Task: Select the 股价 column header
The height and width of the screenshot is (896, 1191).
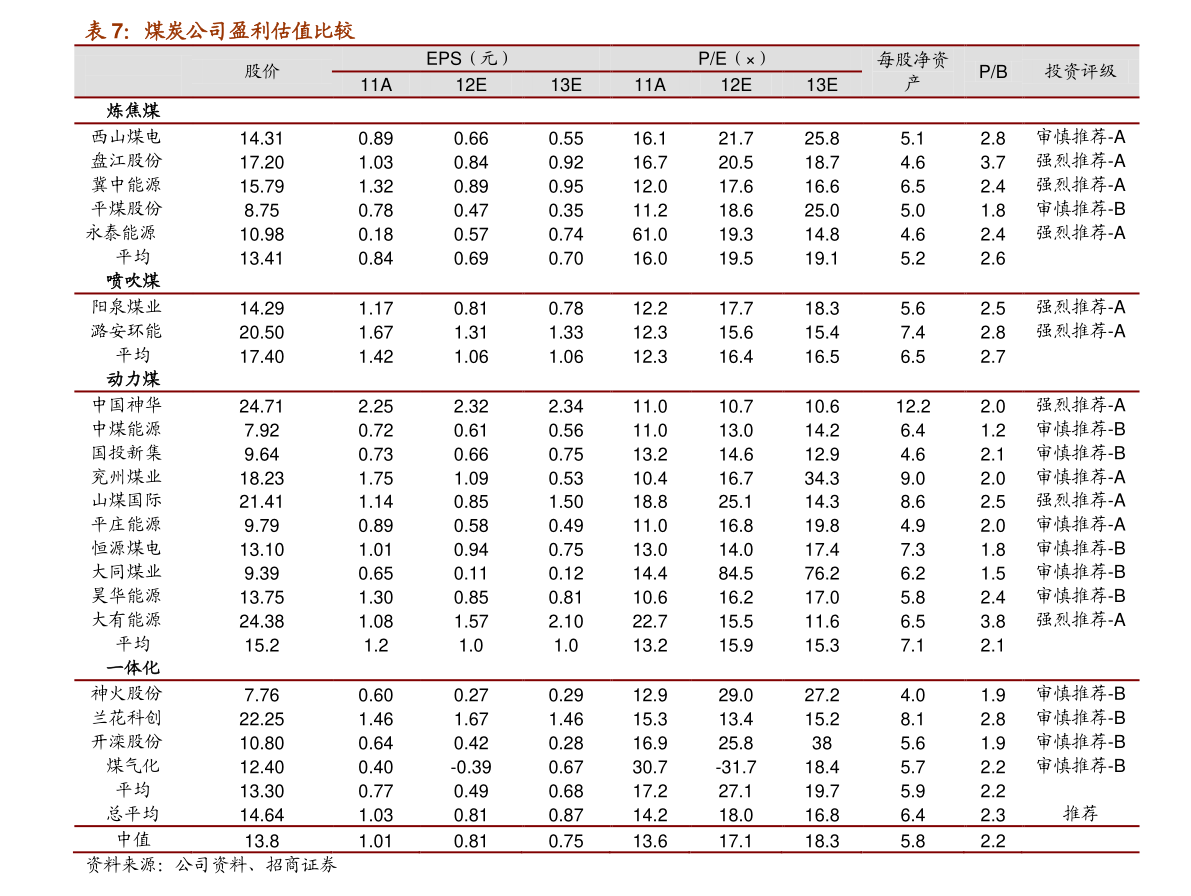Action: click(262, 71)
